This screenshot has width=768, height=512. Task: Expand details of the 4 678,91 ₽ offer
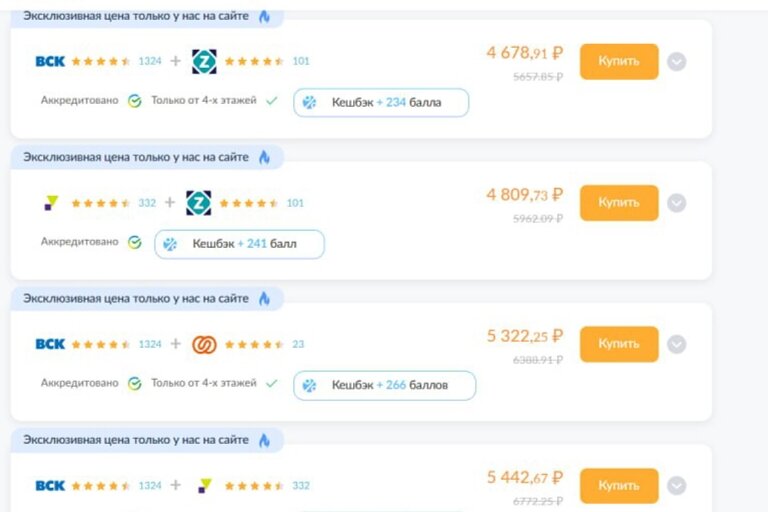tap(676, 62)
